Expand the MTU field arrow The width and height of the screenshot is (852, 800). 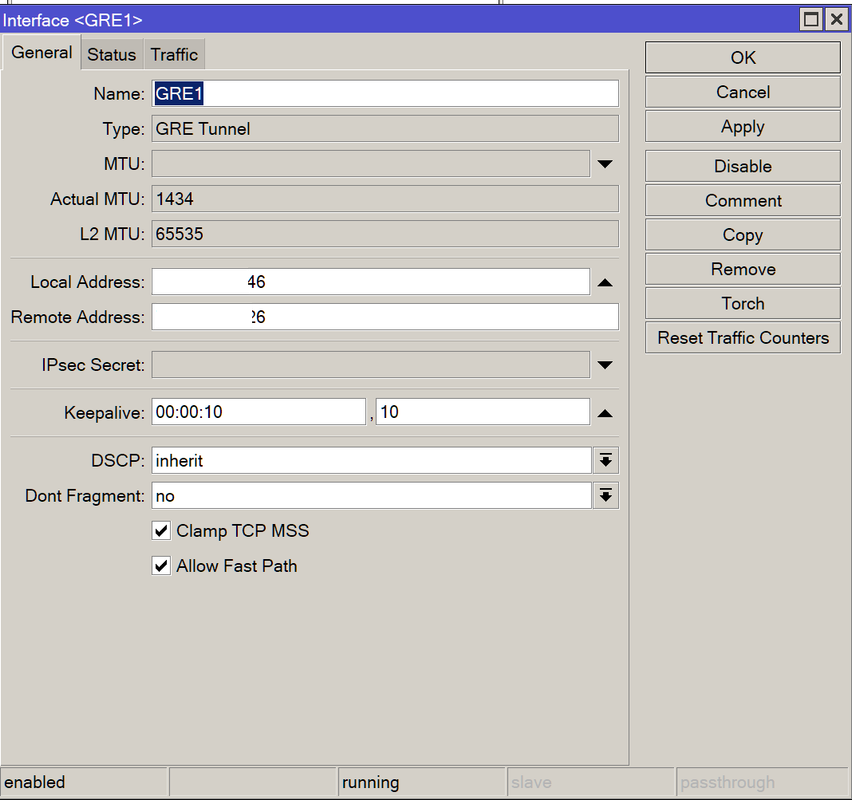605,164
